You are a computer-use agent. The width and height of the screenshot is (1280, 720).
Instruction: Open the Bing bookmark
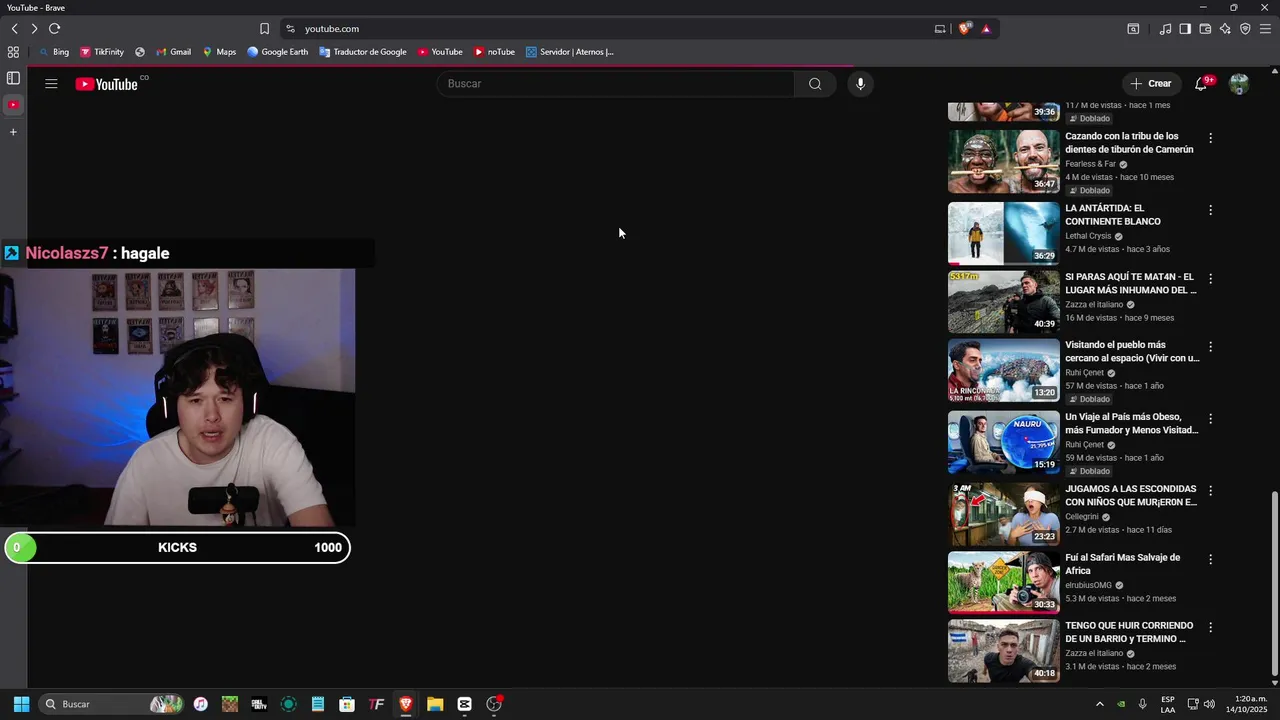[54, 52]
